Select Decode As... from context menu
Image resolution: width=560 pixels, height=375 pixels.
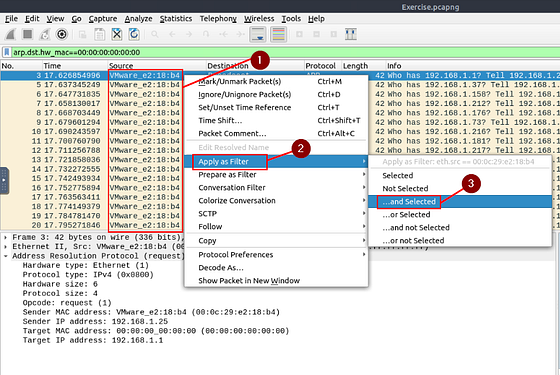pyautogui.click(x=276, y=268)
